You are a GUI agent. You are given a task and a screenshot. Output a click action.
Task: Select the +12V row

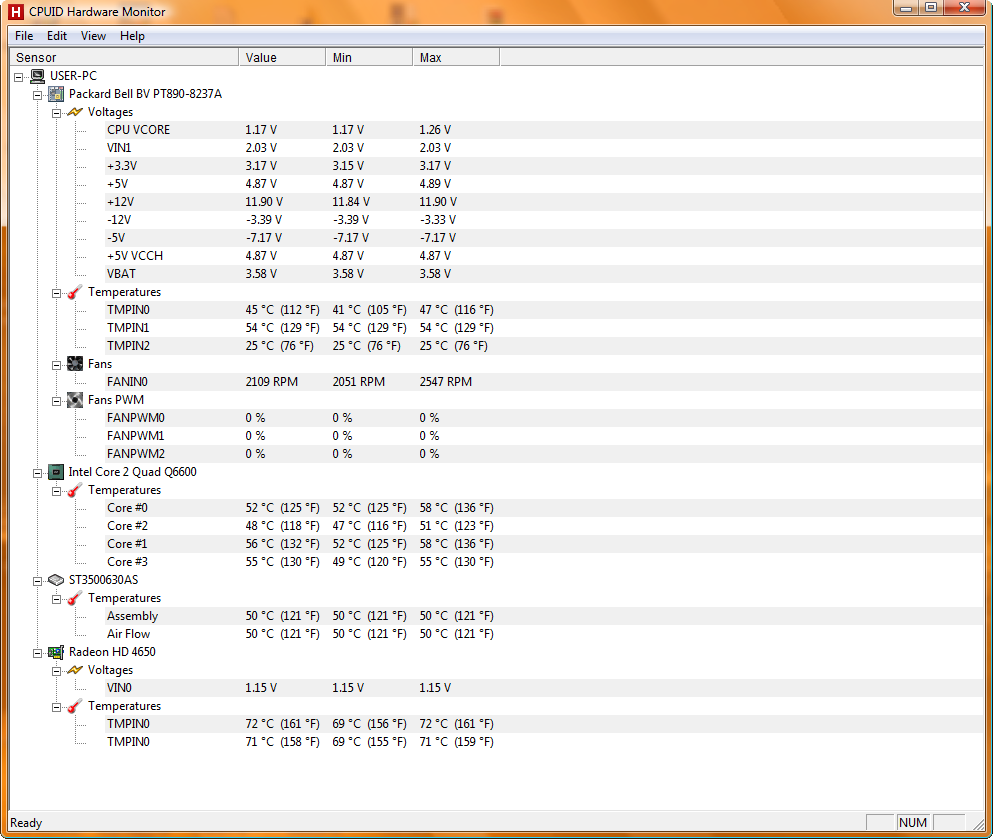click(x=544, y=202)
